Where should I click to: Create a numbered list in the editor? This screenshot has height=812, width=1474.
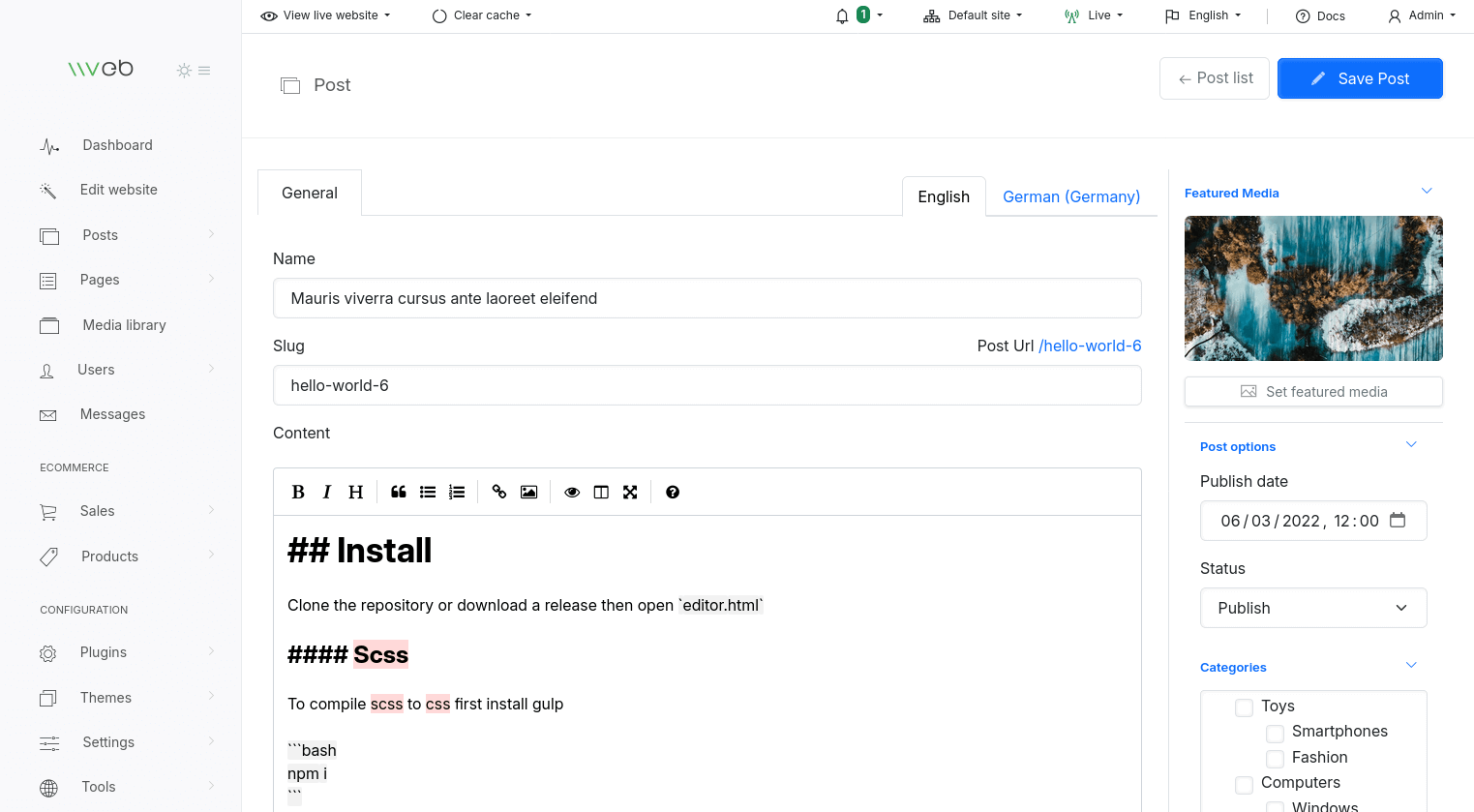tap(457, 493)
